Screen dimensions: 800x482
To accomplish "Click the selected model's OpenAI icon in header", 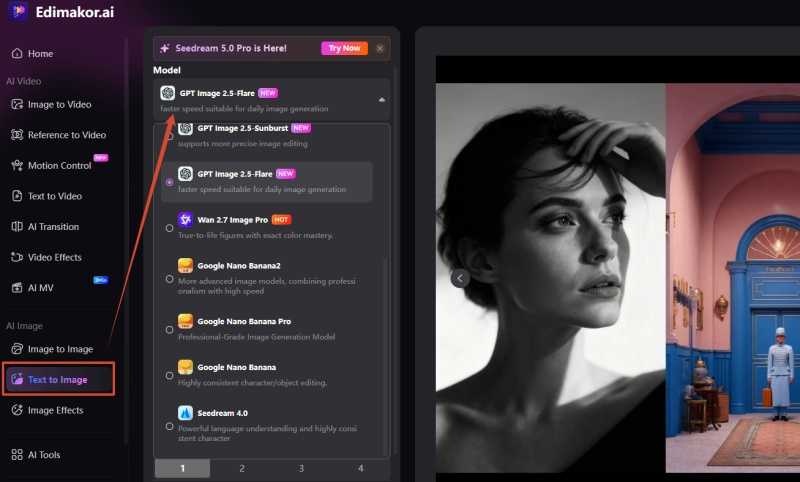I will [167, 93].
